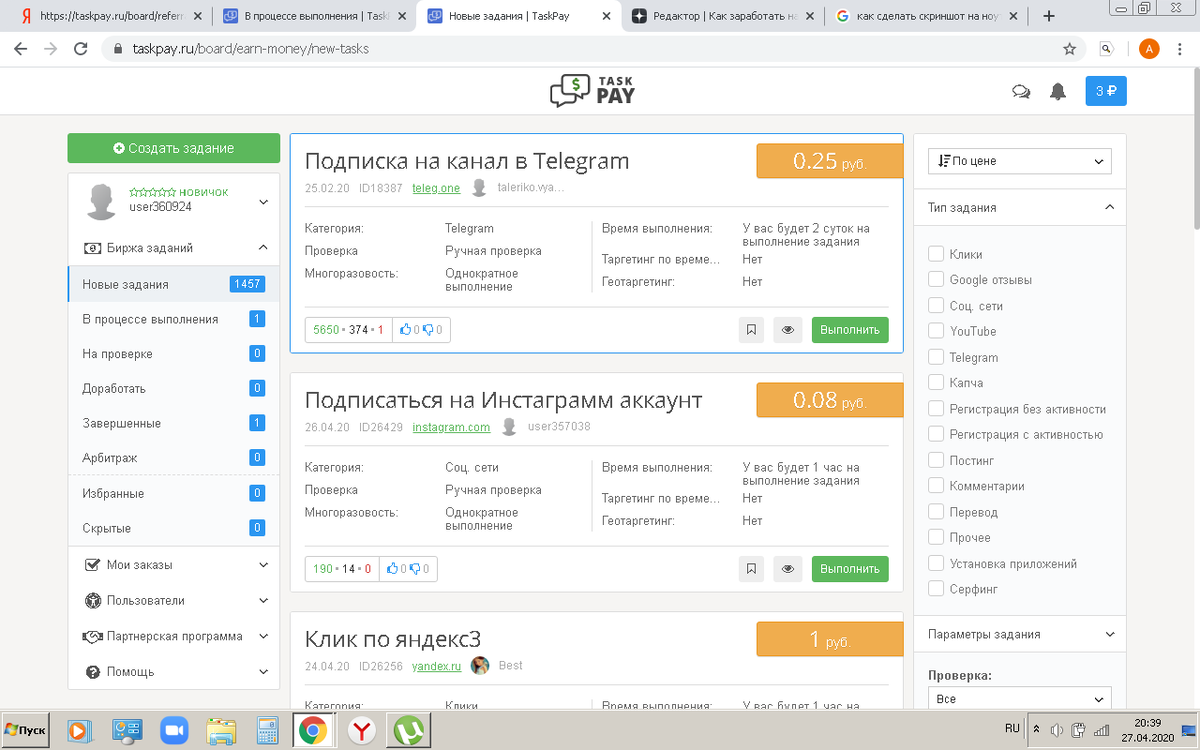This screenshot has width=1200, height=750.
Task: Open Доработать in sidebar
Action: [x=174, y=388]
